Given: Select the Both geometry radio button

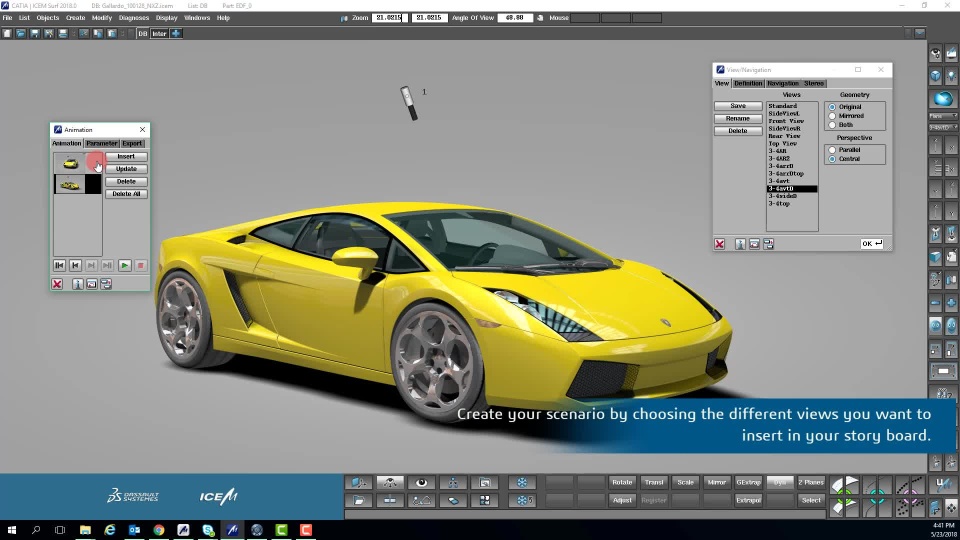Looking at the screenshot, I should click(x=832, y=125).
